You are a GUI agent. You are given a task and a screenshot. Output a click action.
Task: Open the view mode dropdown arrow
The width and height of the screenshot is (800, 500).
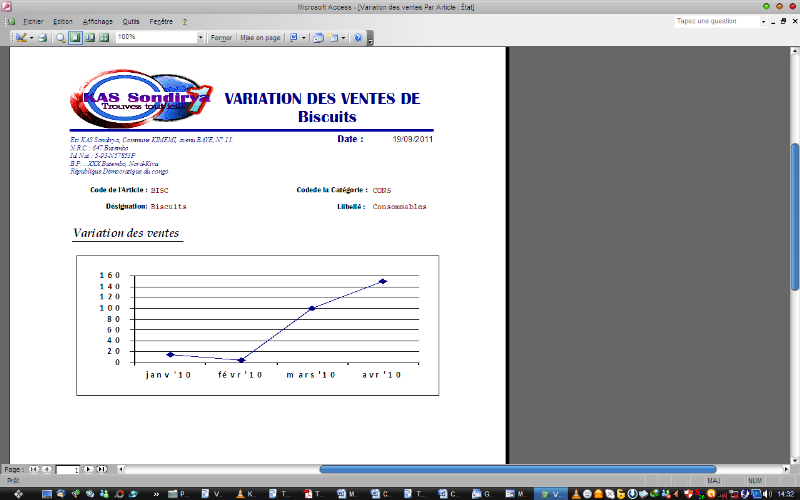[31, 38]
